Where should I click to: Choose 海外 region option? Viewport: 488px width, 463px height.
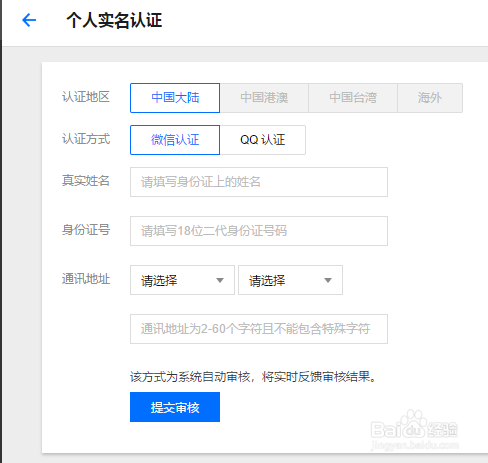[x=430, y=98]
